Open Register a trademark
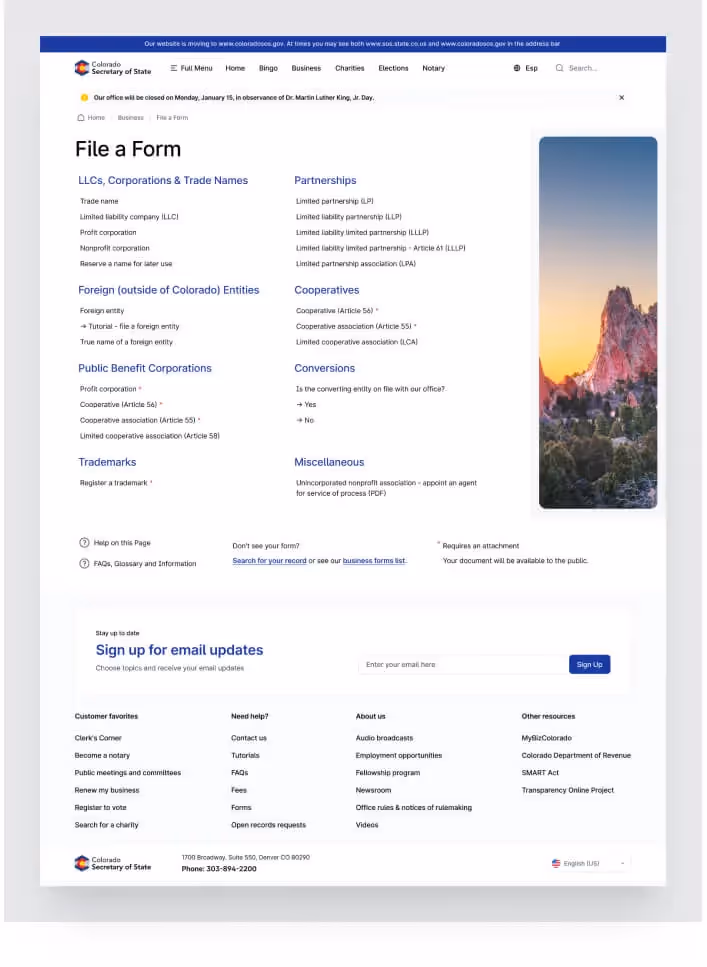The width and height of the screenshot is (707, 967). click(114, 483)
